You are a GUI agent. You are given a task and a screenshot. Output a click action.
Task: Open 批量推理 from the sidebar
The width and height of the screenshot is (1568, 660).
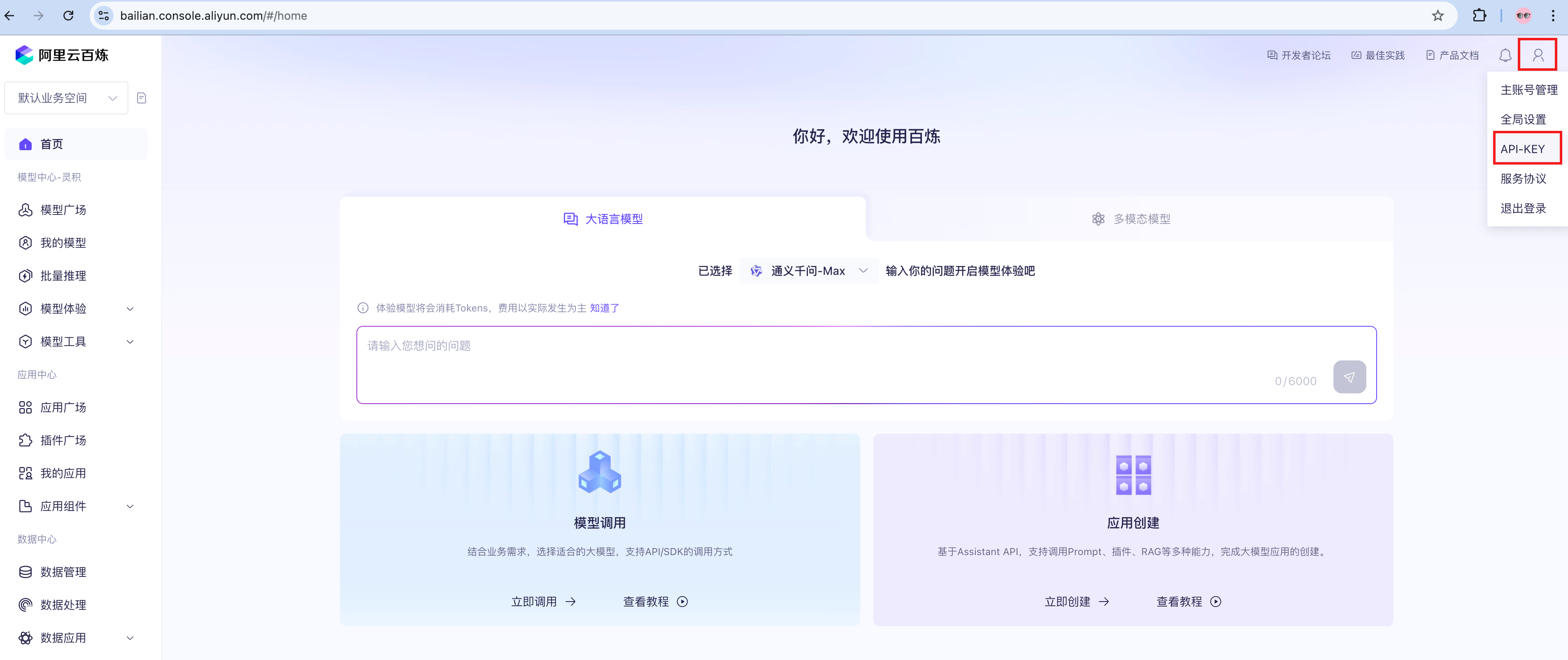click(63, 275)
